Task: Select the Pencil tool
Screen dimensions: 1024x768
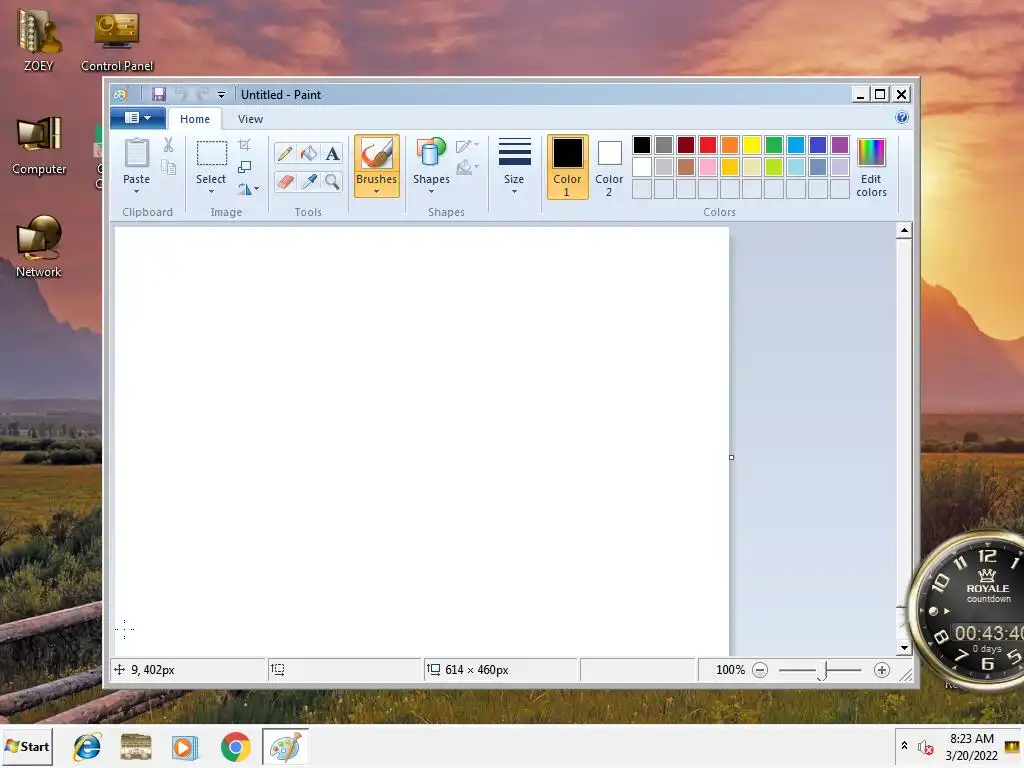Action: [285, 153]
